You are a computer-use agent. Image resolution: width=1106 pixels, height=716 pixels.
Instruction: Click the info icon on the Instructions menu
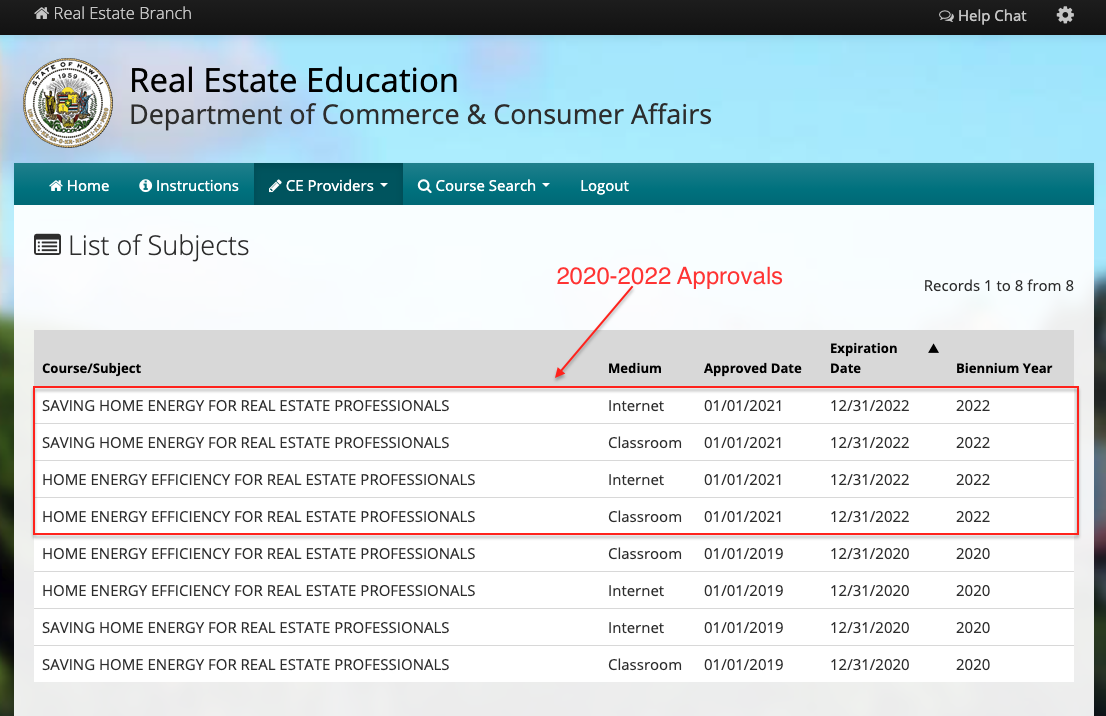click(146, 185)
